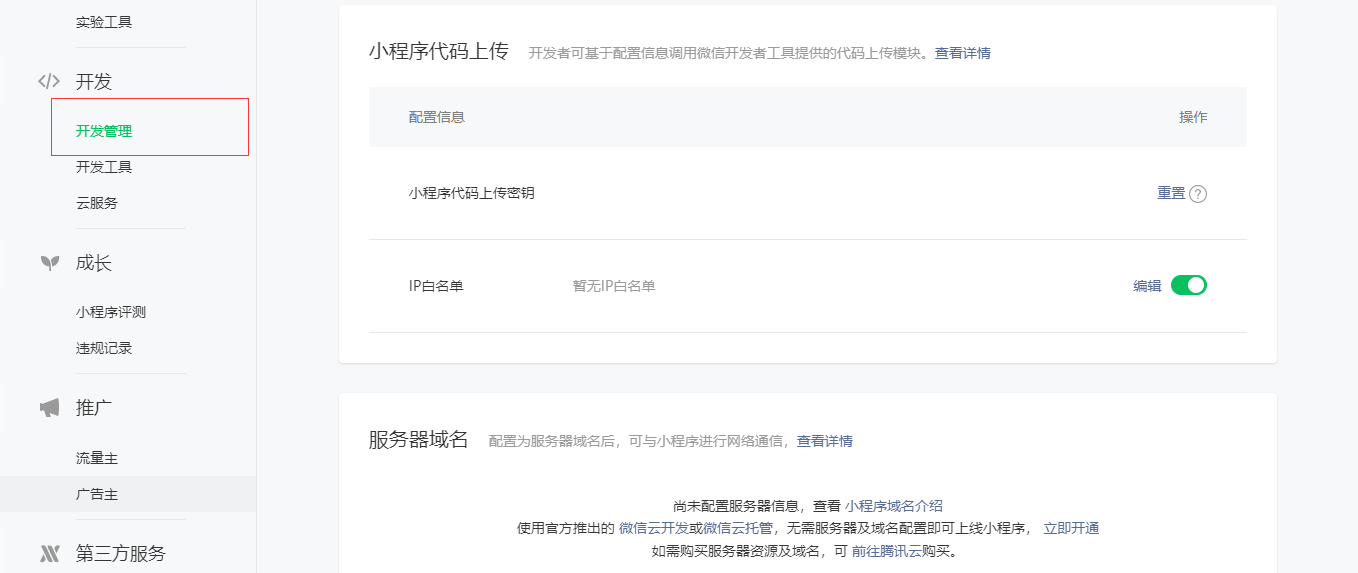Go to 小程序评测 page
Screen dimensions: 1358x573
click(111, 312)
